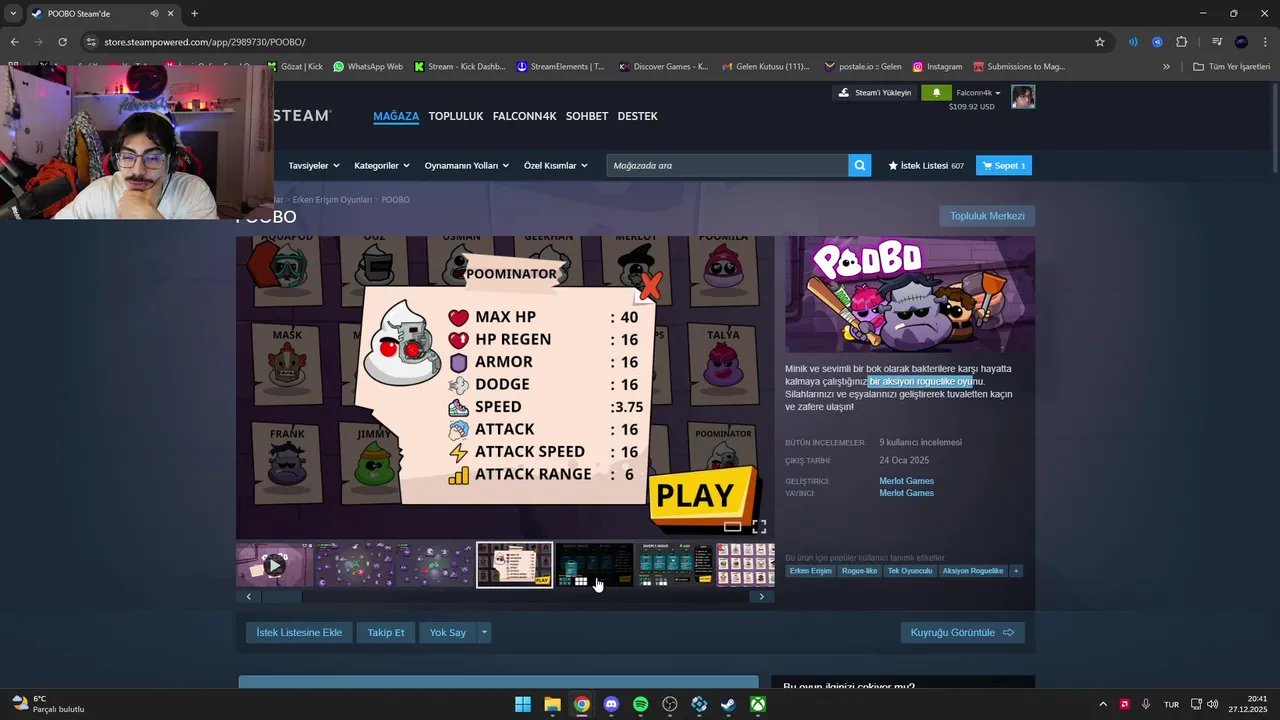Open Steam from the taskbar
Viewport: 1280px width, 720px height.
(x=729, y=704)
